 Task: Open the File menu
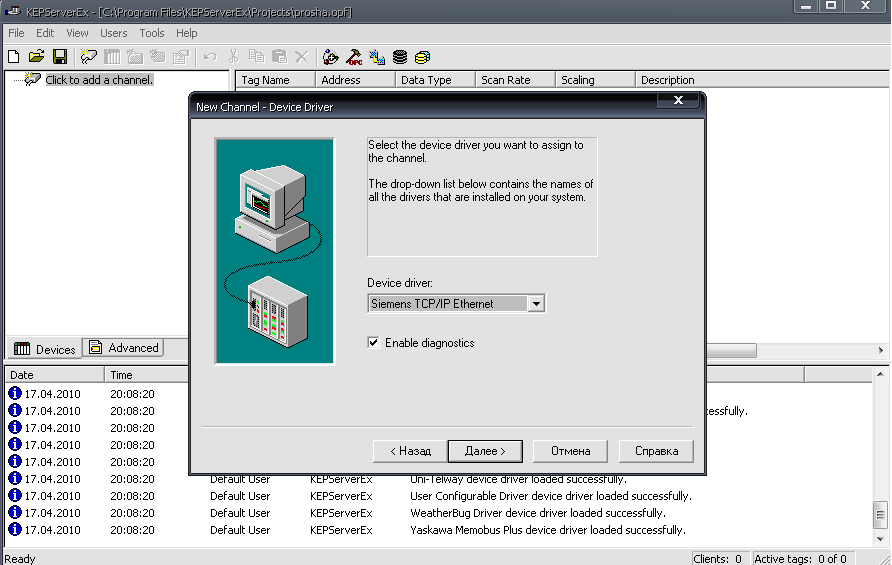click(16, 33)
